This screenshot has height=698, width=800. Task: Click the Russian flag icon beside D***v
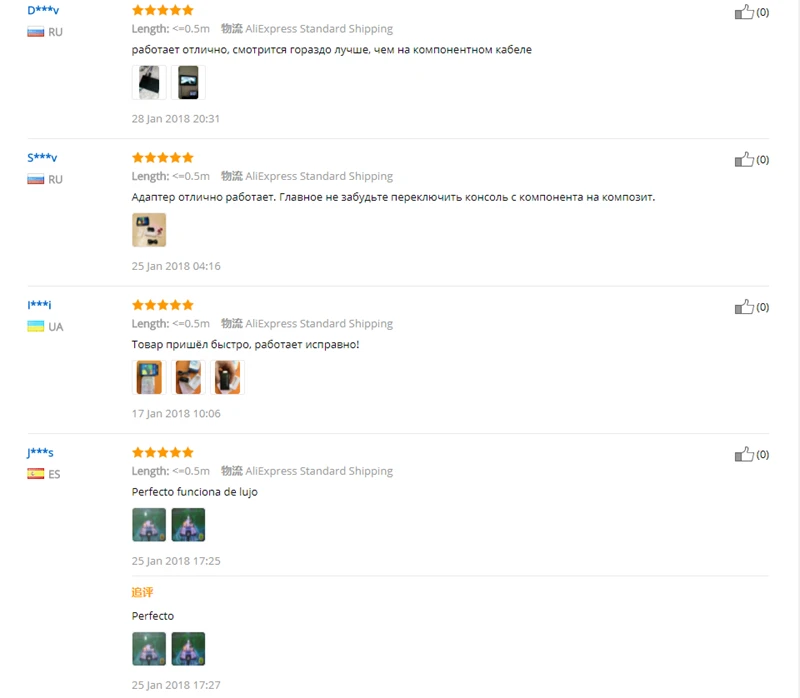coord(36,32)
